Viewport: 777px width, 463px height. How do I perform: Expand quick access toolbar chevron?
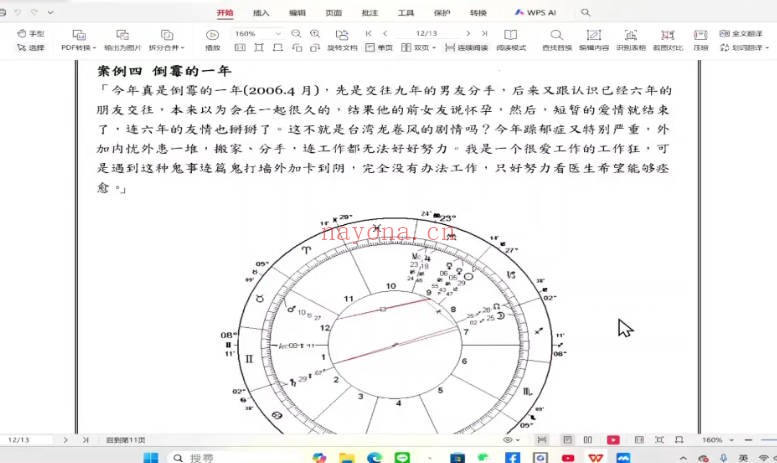pyautogui.click(x=51, y=12)
